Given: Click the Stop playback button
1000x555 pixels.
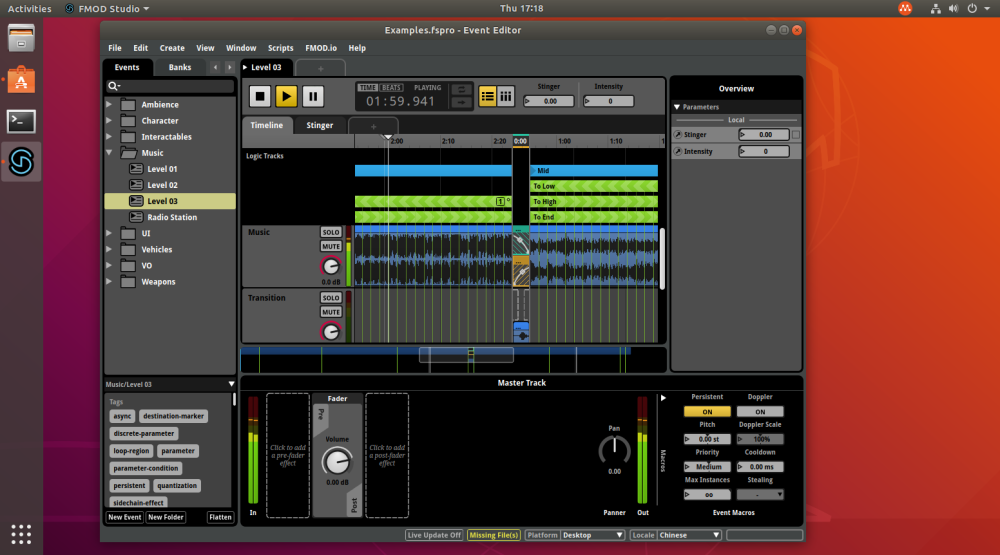Looking at the screenshot, I should click(260, 96).
